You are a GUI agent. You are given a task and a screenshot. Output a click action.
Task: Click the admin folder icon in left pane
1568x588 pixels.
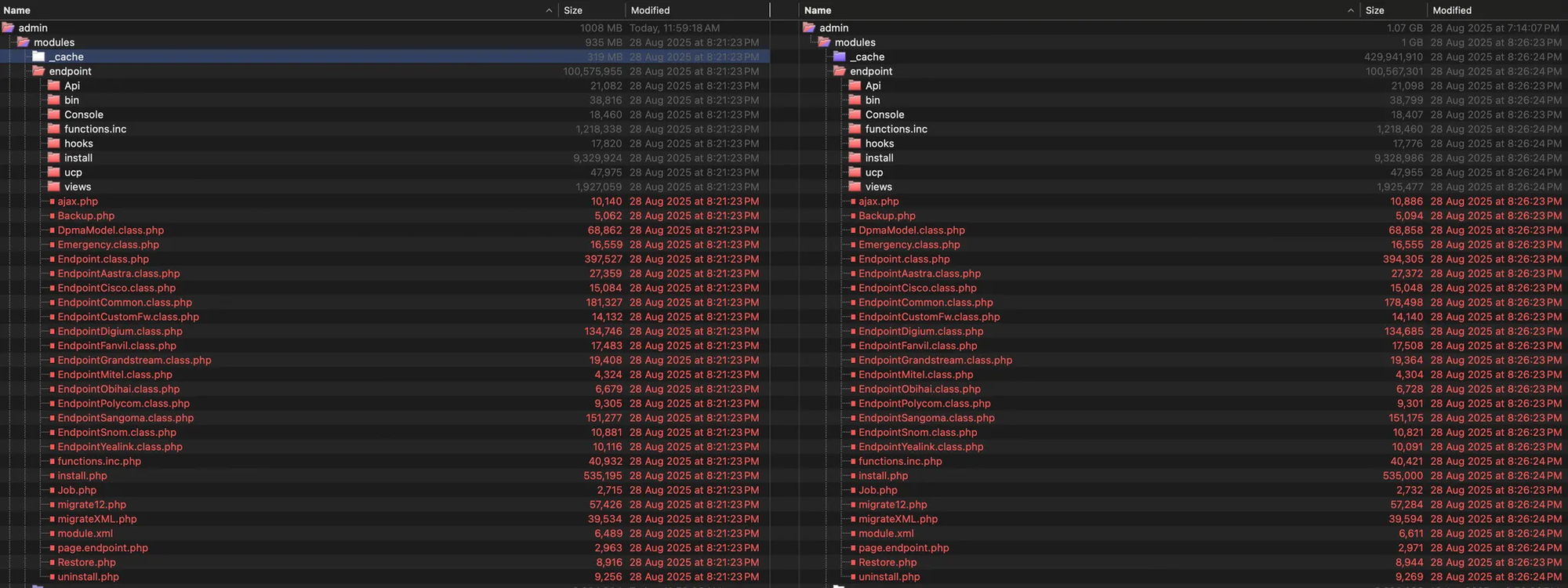point(8,27)
